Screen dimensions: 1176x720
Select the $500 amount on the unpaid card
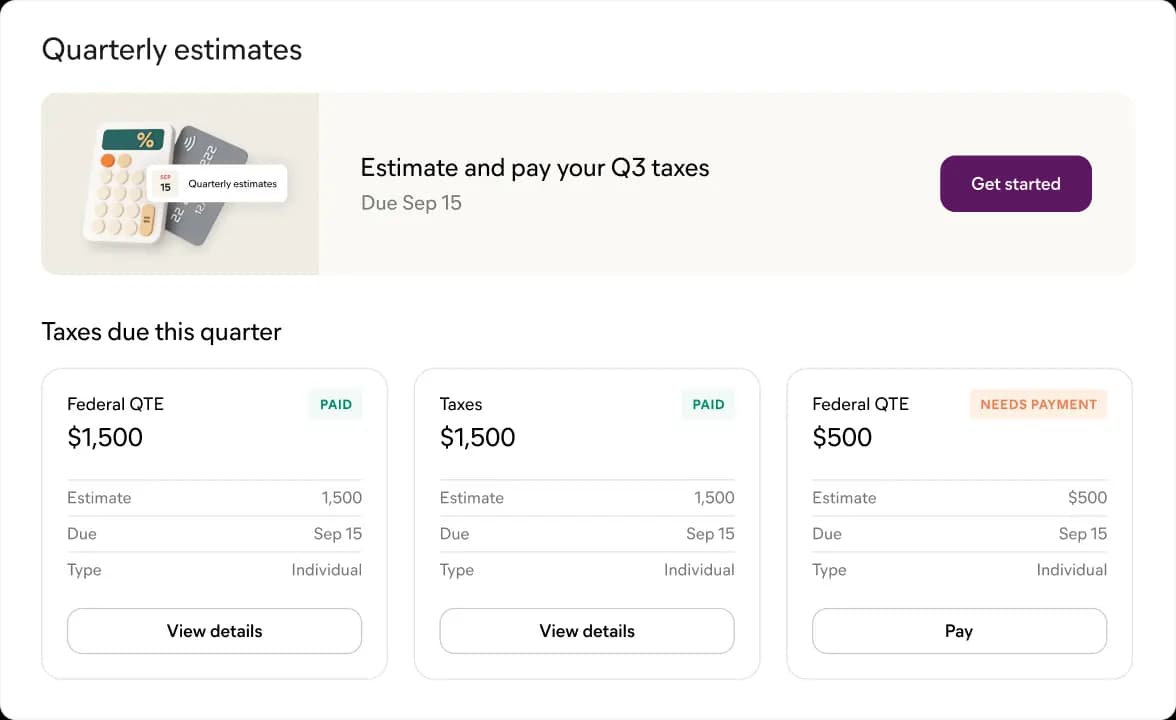coord(842,437)
